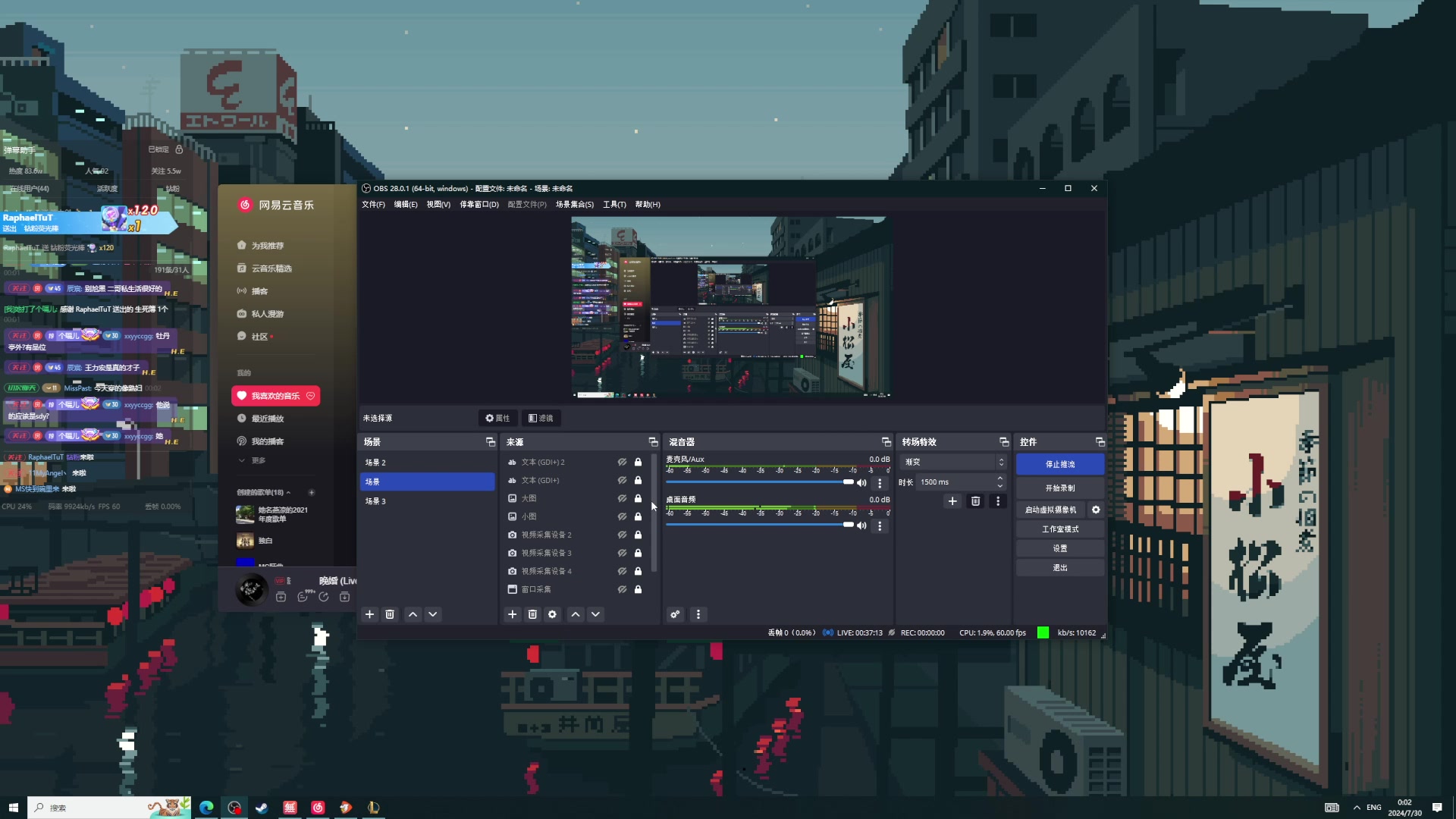Open 桌面音频 options three-dot menu

coord(880,526)
